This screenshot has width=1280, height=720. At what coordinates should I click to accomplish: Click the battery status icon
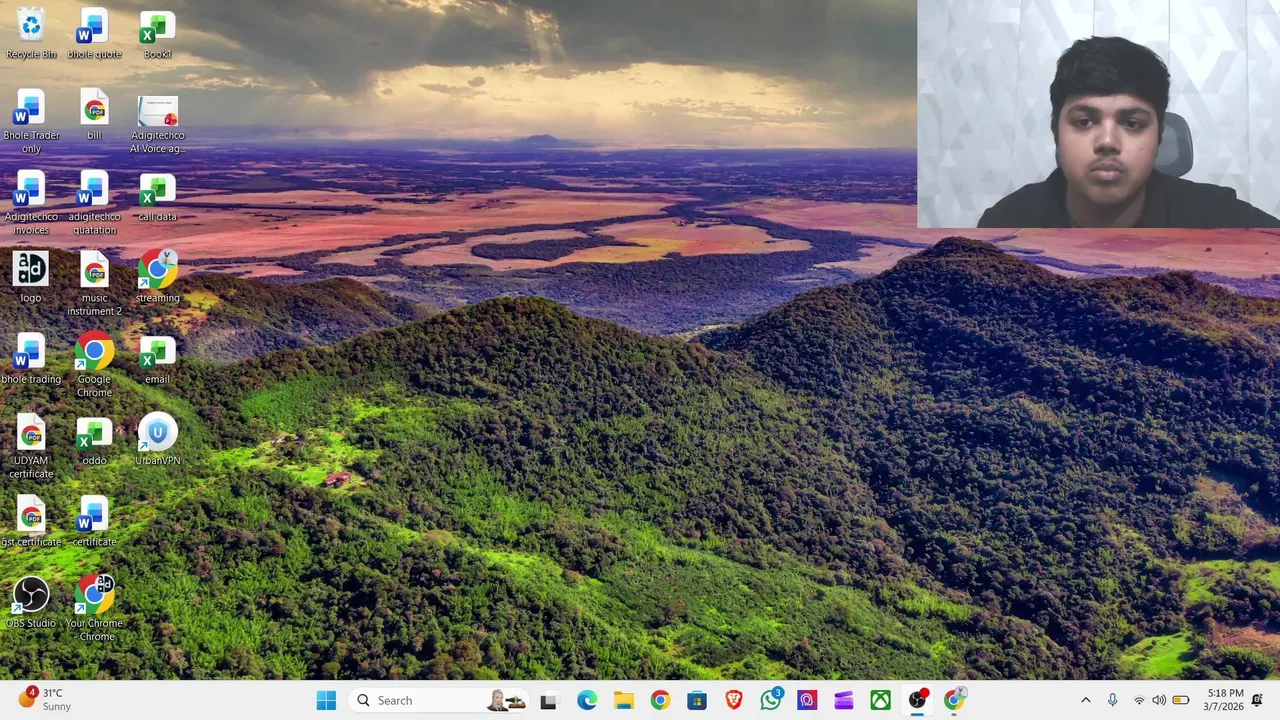(1181, 700)
